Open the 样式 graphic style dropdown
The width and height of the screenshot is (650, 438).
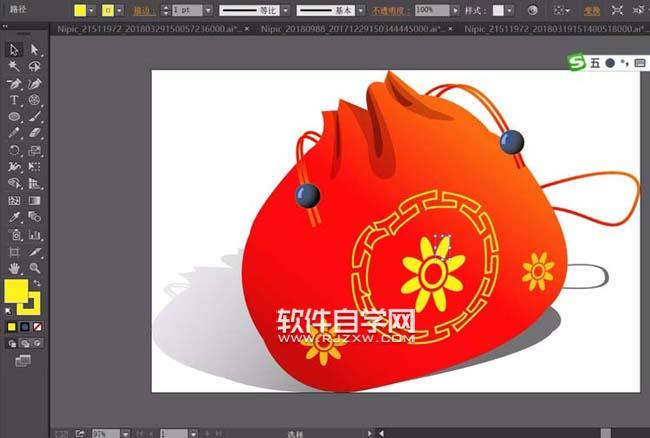click(x=509, y=10)
